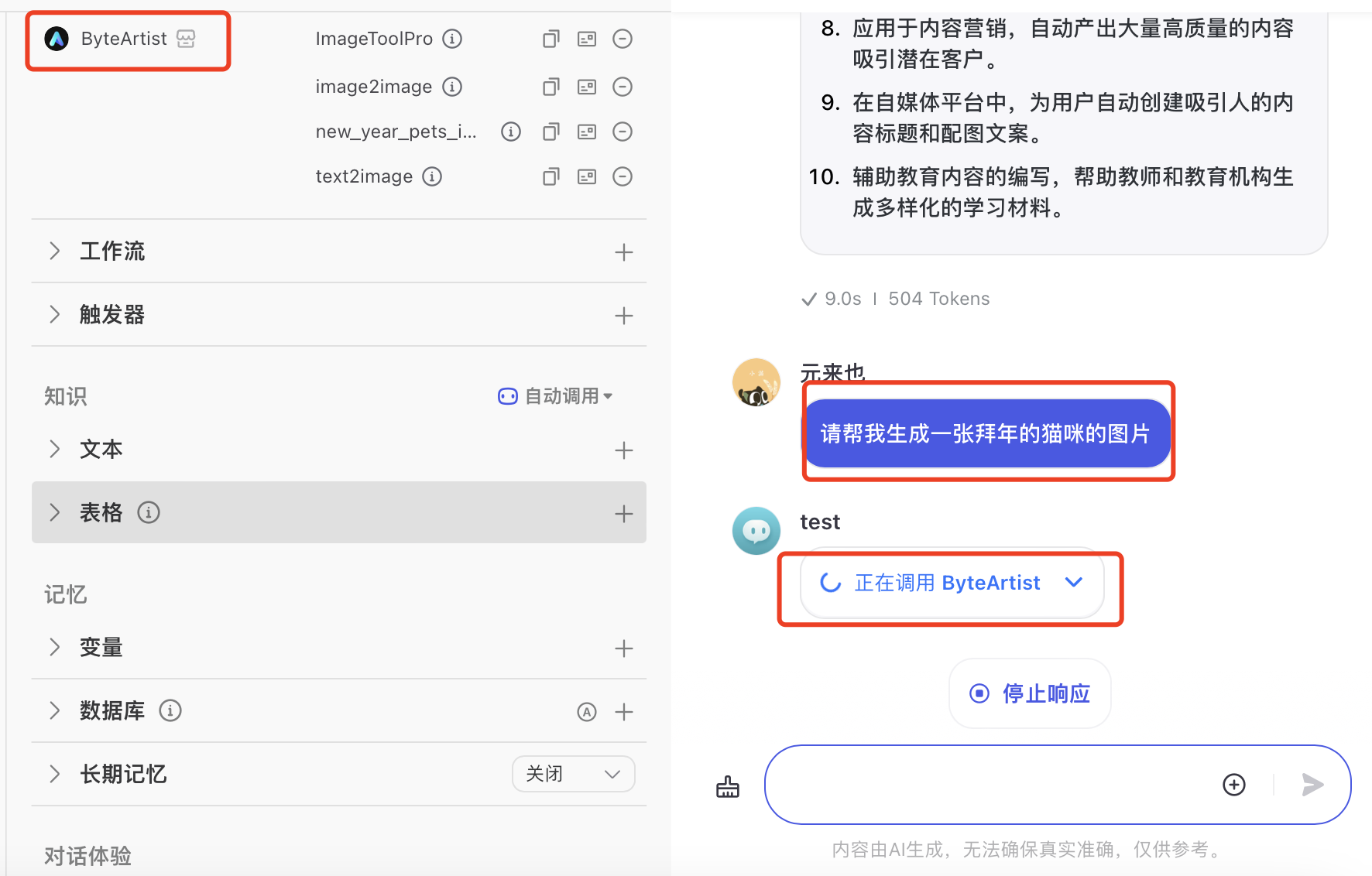The image size is (1372, 876).
Task: Click the plus attachment icon in chat input
Action: pyautogui.click(x=1234, y=785)
